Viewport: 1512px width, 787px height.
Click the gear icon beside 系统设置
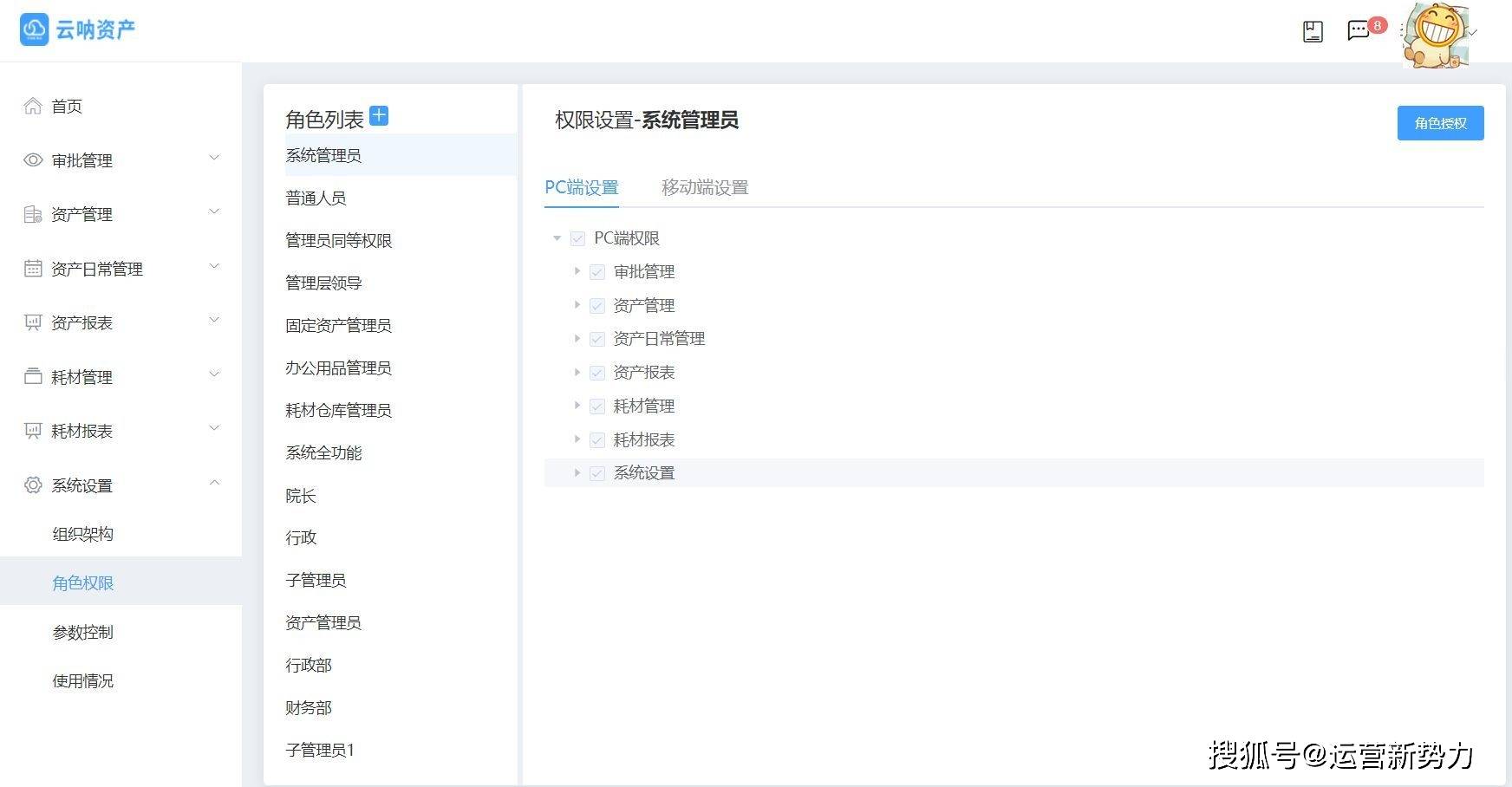(x=33, y=485)
